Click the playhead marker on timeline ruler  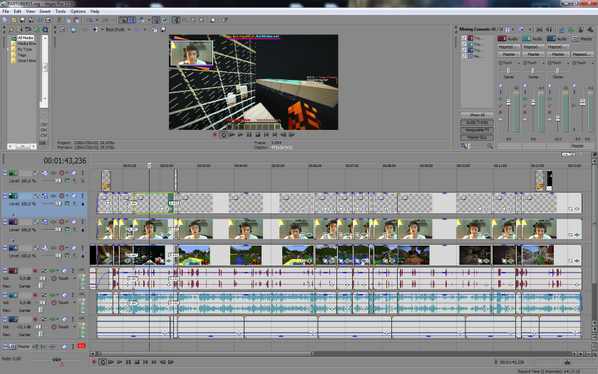coord(149,165)
